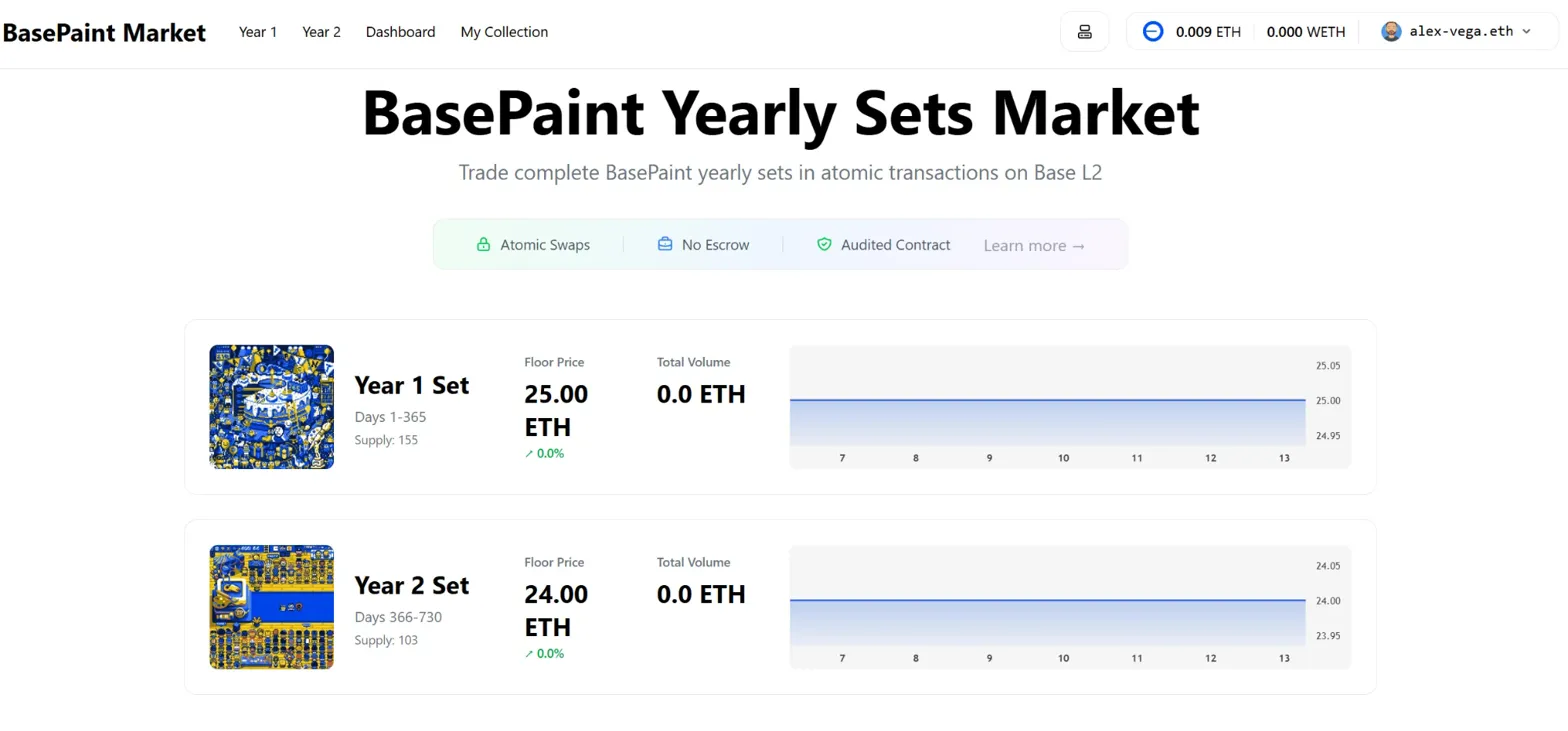
Task: Click the Year 2 Set Total Volume label
Action: coord(694,562)
